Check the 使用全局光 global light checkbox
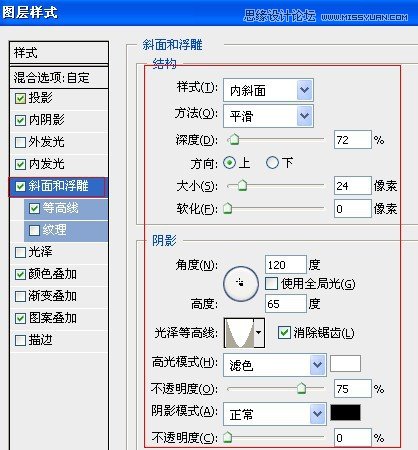This screenshot has height=450, width=418. (271, 284)
